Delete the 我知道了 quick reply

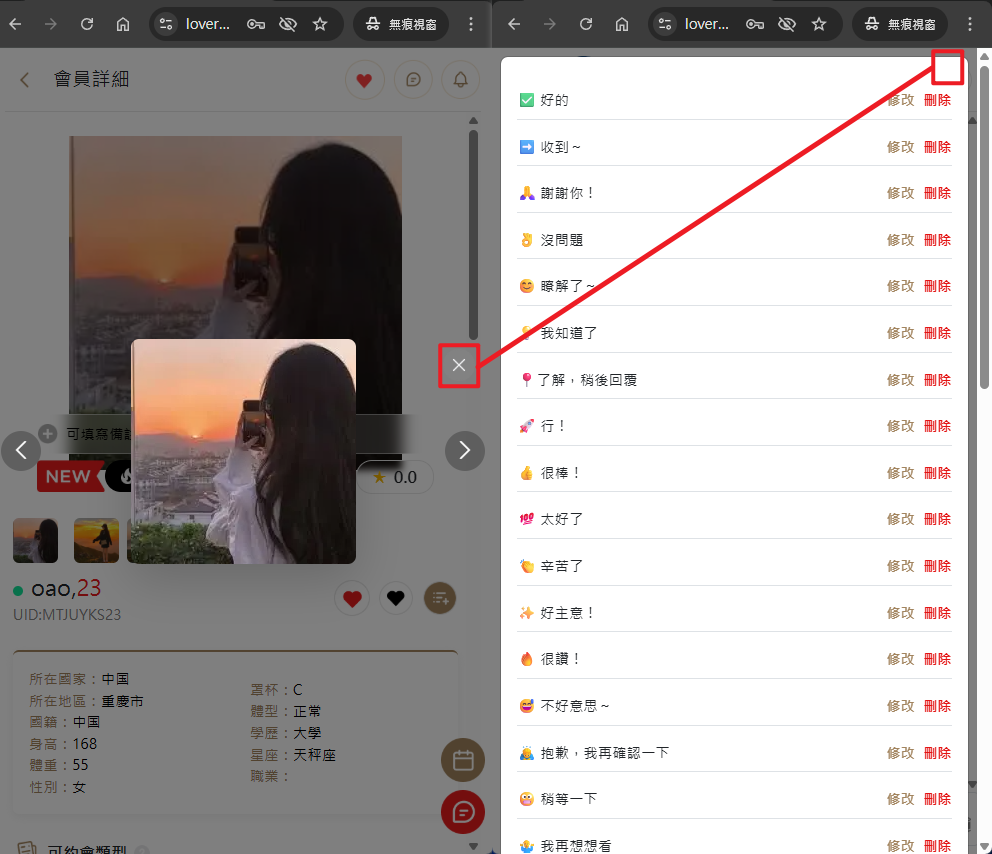(938, 333)
